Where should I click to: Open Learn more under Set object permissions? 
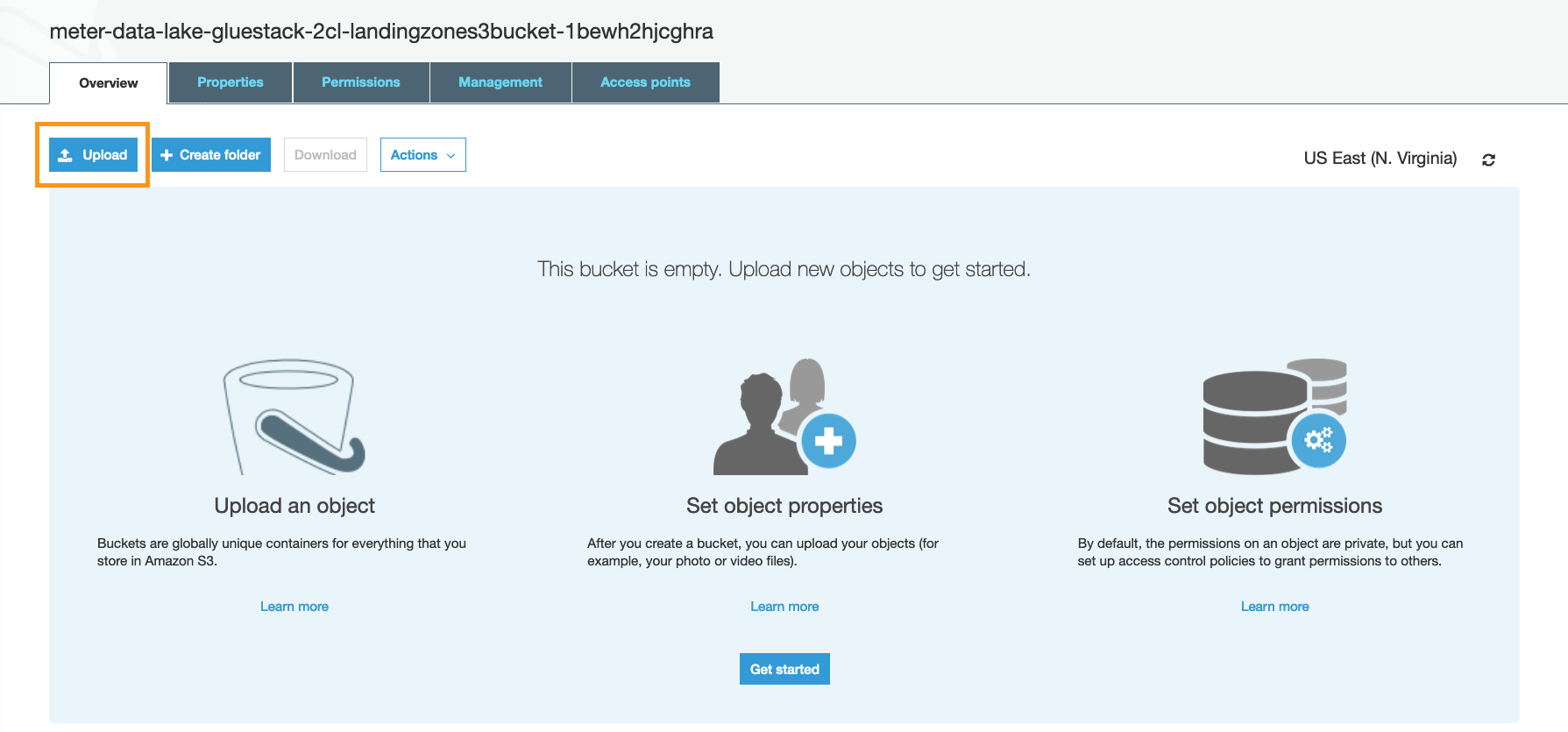point(1275,607)
